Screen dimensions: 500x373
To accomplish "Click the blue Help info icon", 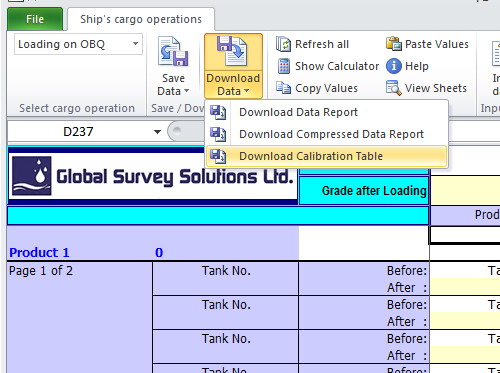I will 394,66.
